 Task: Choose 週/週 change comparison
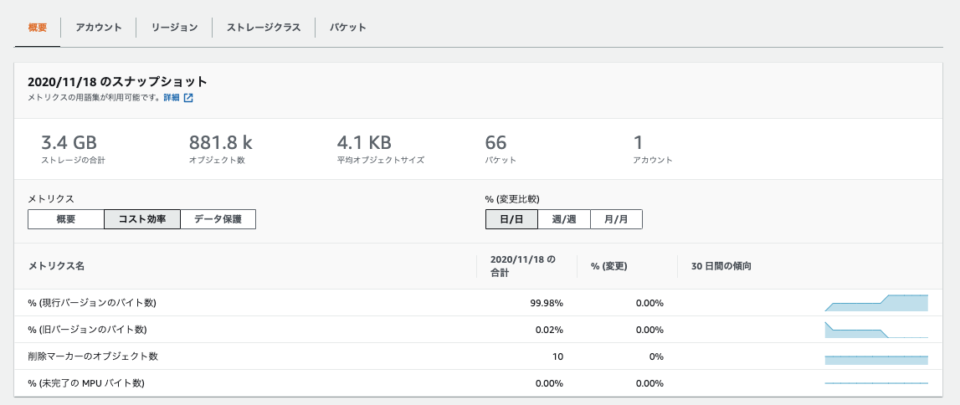tap(564, 219)
